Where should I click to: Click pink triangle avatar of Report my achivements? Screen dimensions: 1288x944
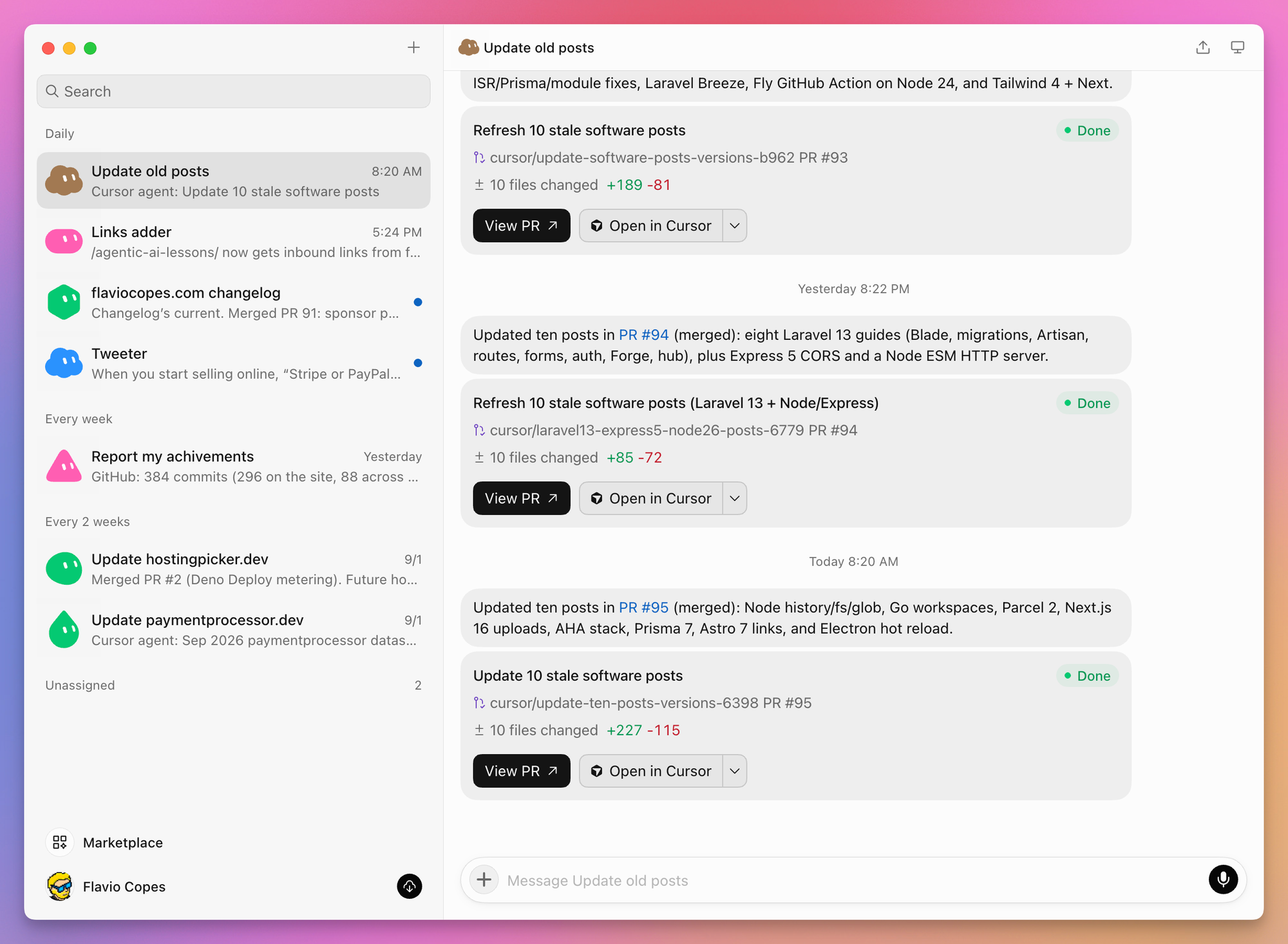tap(64, 466)
